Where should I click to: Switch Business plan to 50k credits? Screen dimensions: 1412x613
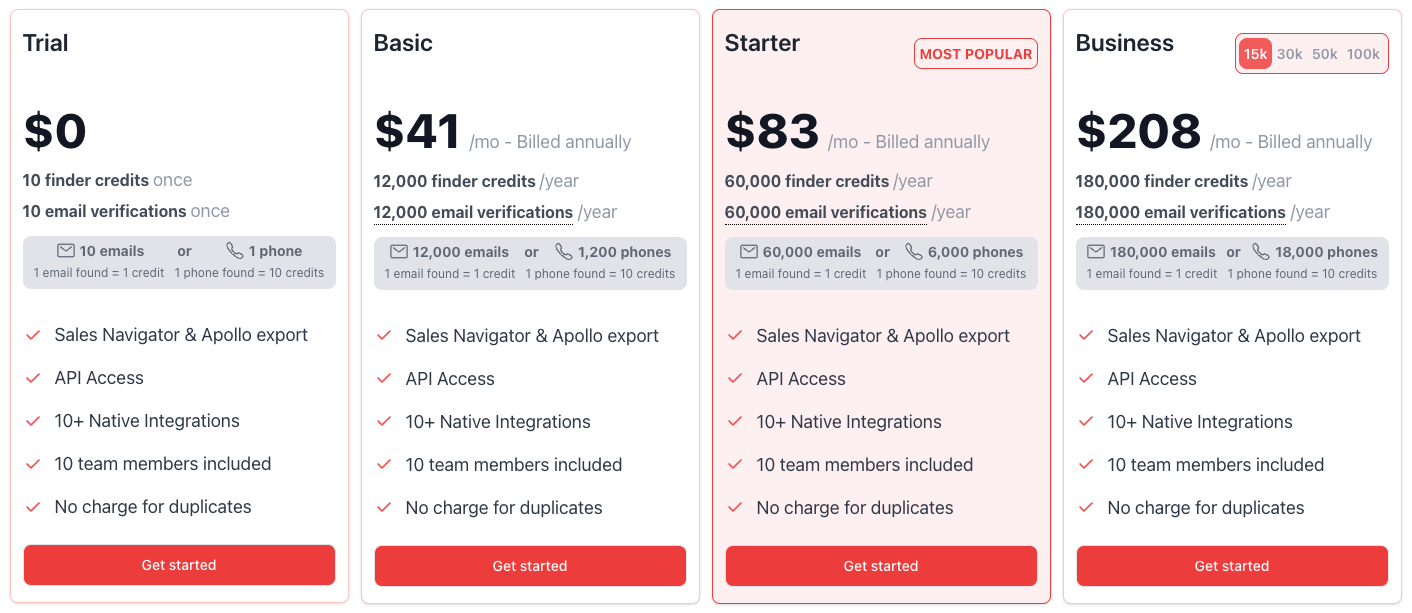coord(1325,54)
